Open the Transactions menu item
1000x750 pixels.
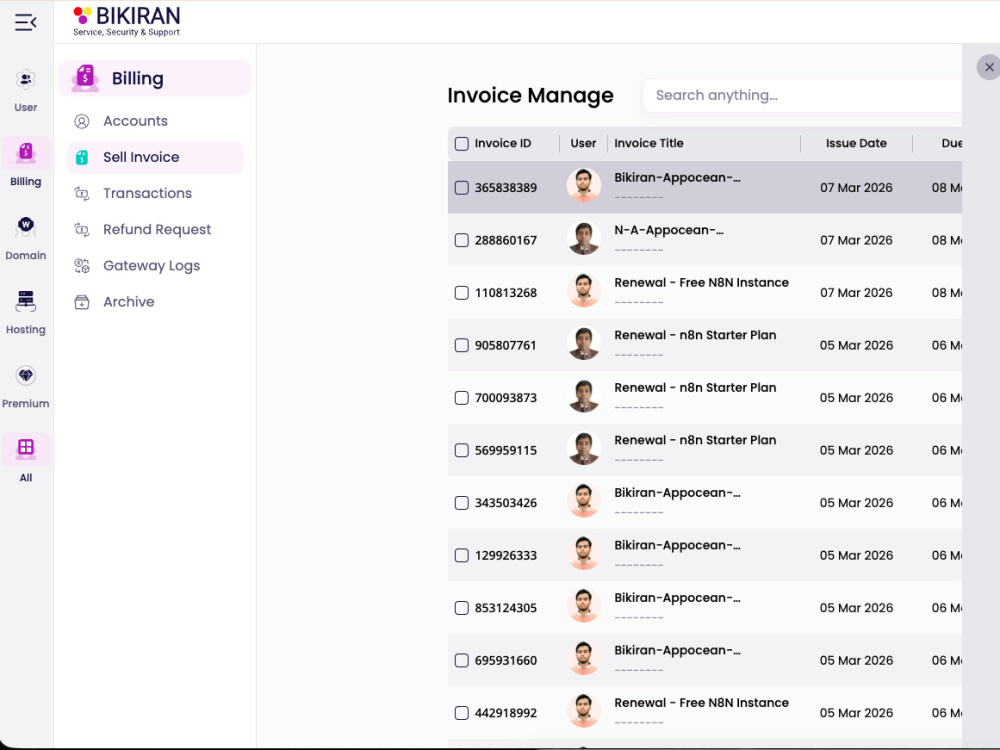pos(154,193)
